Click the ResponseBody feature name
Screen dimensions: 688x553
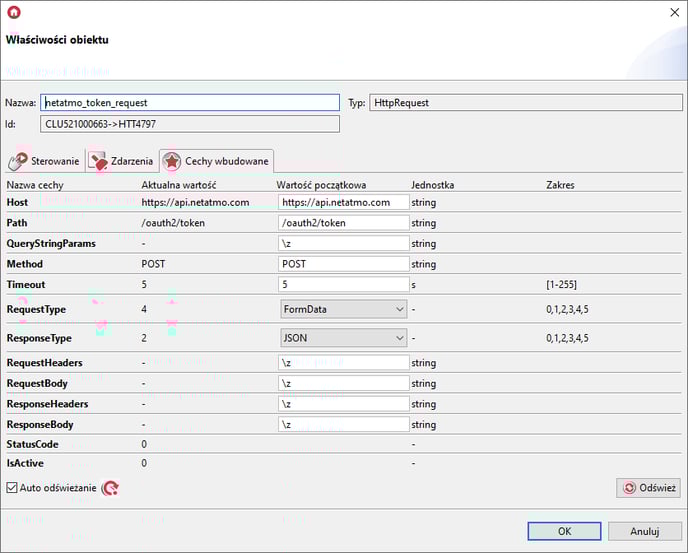tap(40, 425)
